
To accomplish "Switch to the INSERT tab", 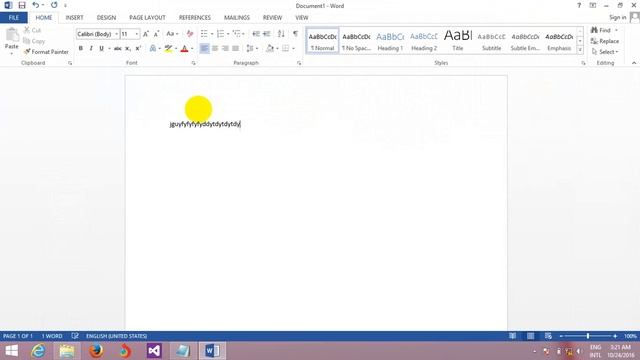I will click(74, 18).
